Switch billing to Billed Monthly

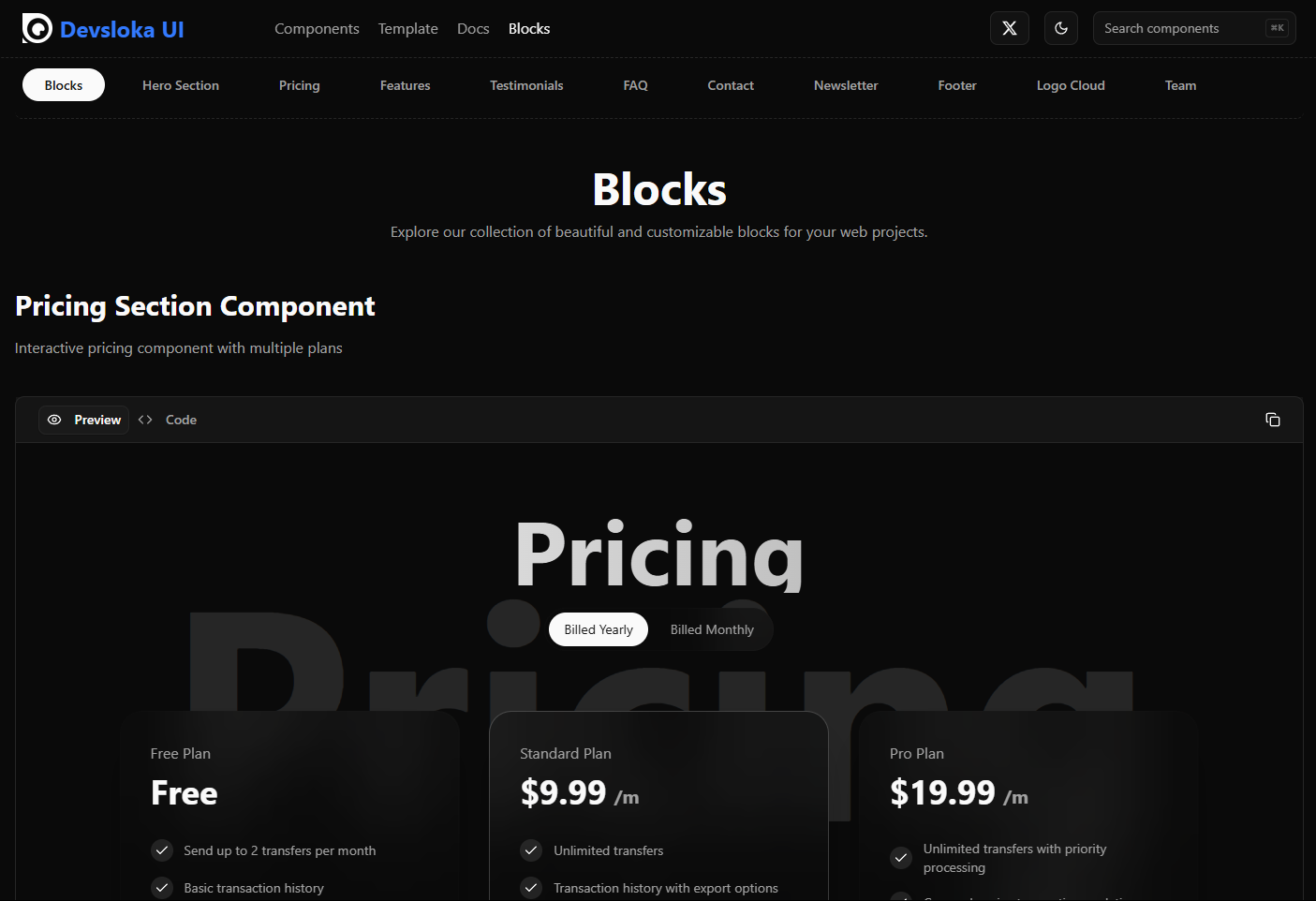tap(712, 628)
